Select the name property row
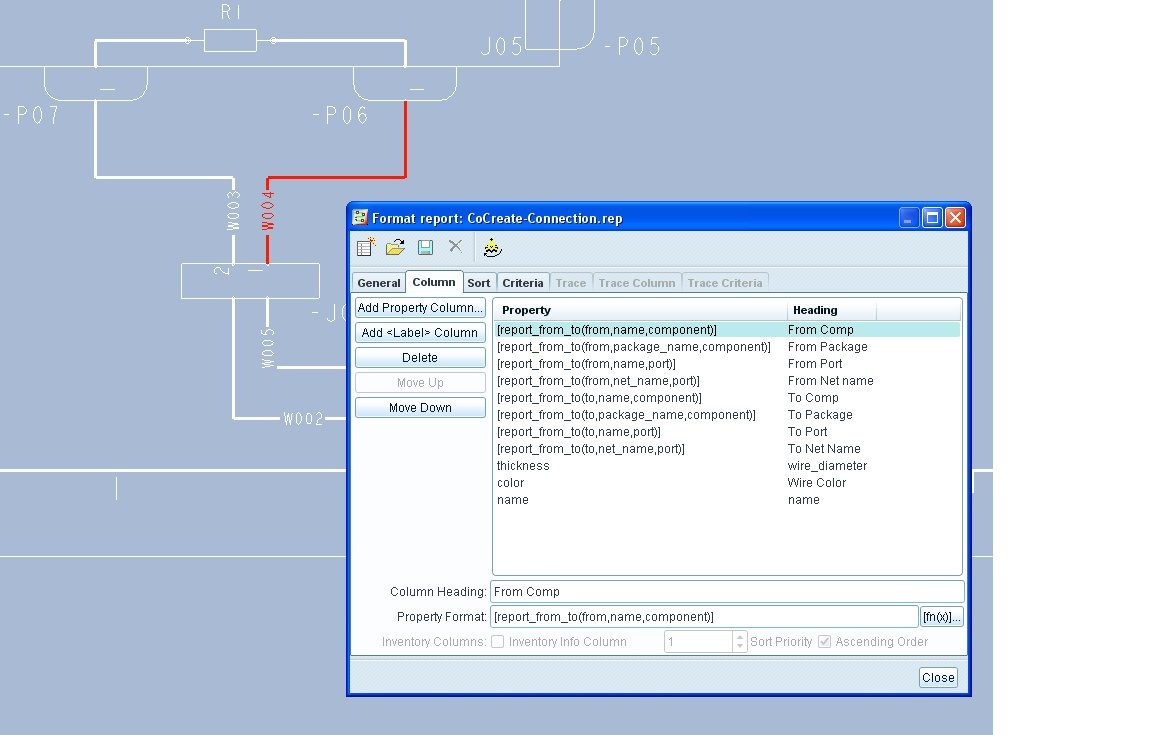1152x735 pixels. (x=727, y=500)
